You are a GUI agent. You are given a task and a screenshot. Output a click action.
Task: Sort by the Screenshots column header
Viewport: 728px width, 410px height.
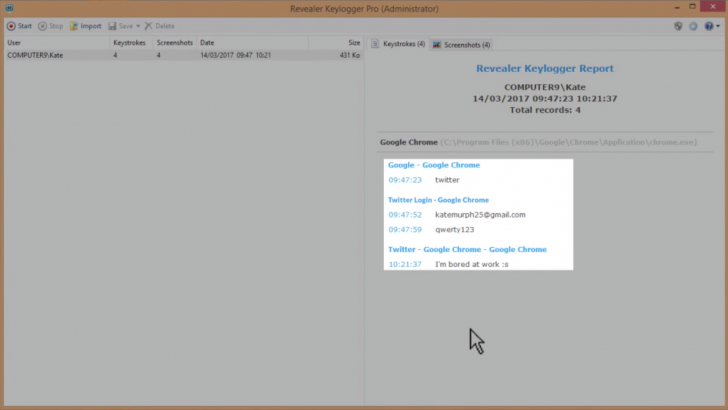coord(175,43)
